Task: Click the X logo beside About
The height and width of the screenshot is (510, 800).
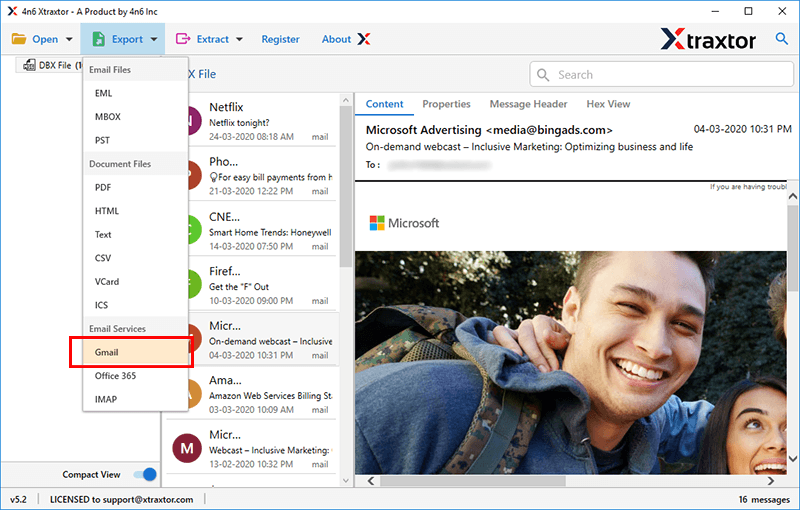Action: tap(364, 39)
